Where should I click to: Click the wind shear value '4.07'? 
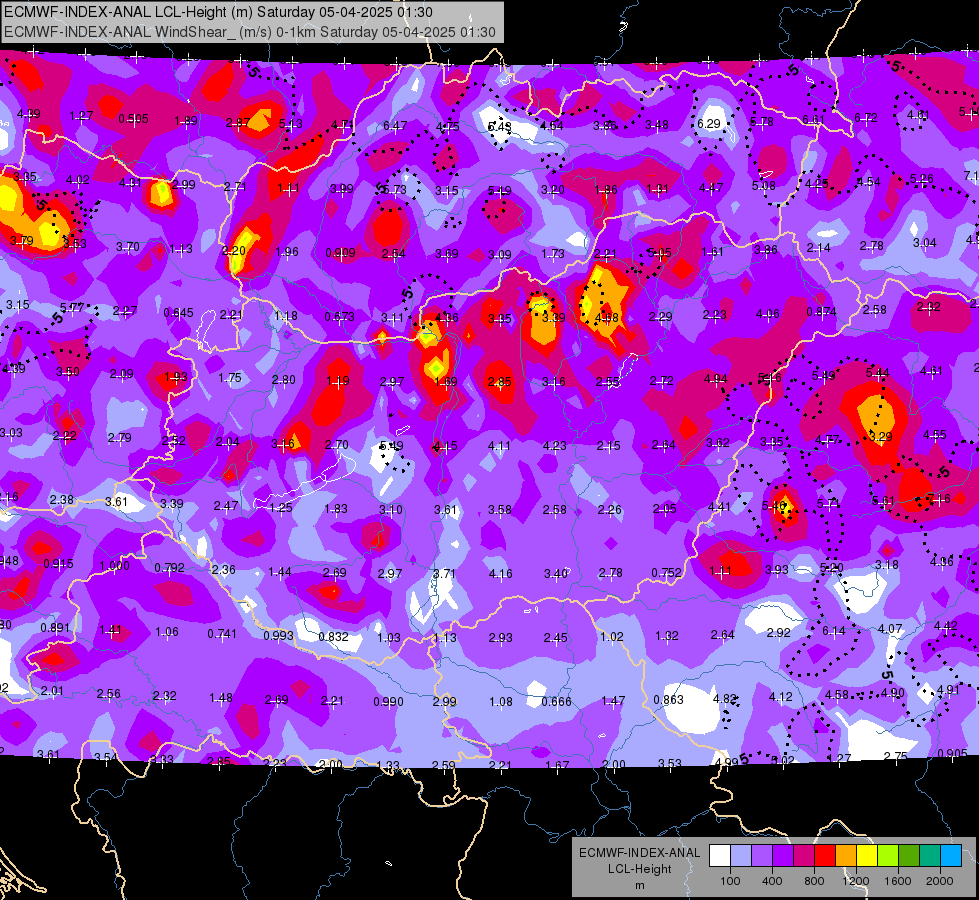(890, 628)
